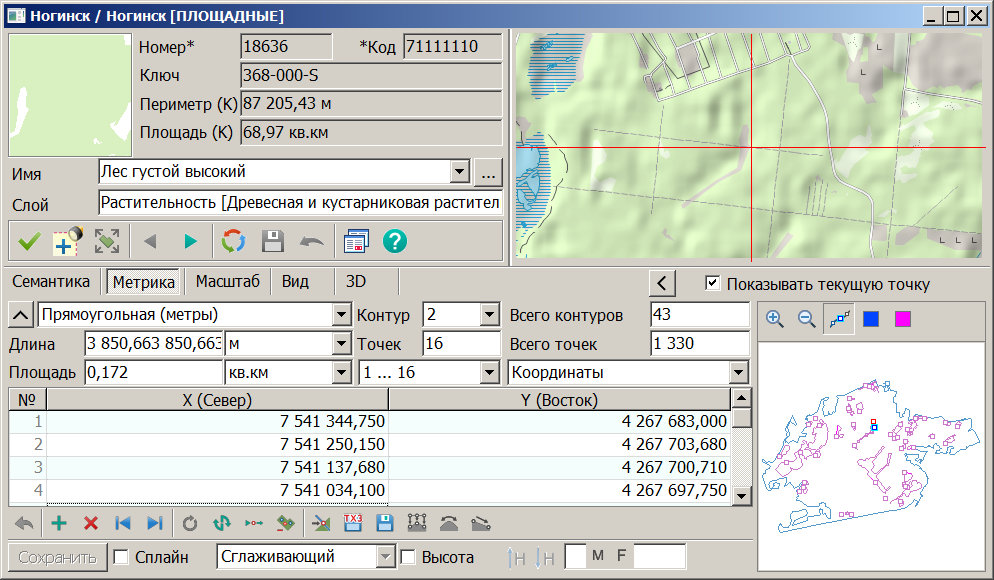Viewport: 994px width, 580px height.
Task: Enable the Сплайн checkbox
Action: coord(121,557)
